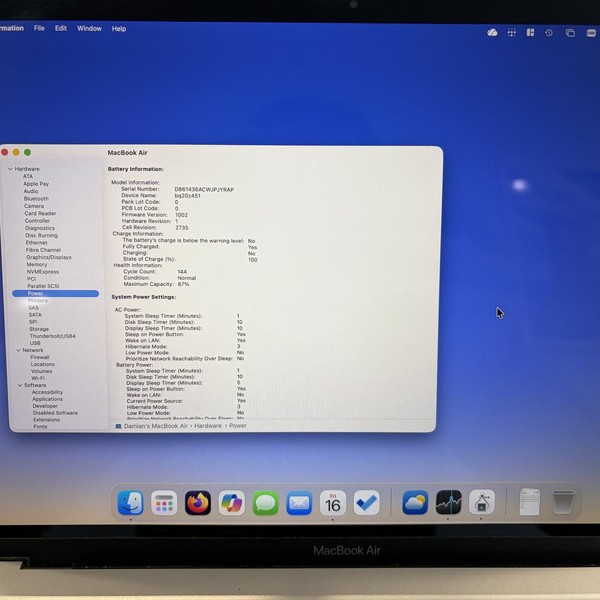Open the Help menu
Image resolution: width=600 pixels, height=600 pixels.
119,29
